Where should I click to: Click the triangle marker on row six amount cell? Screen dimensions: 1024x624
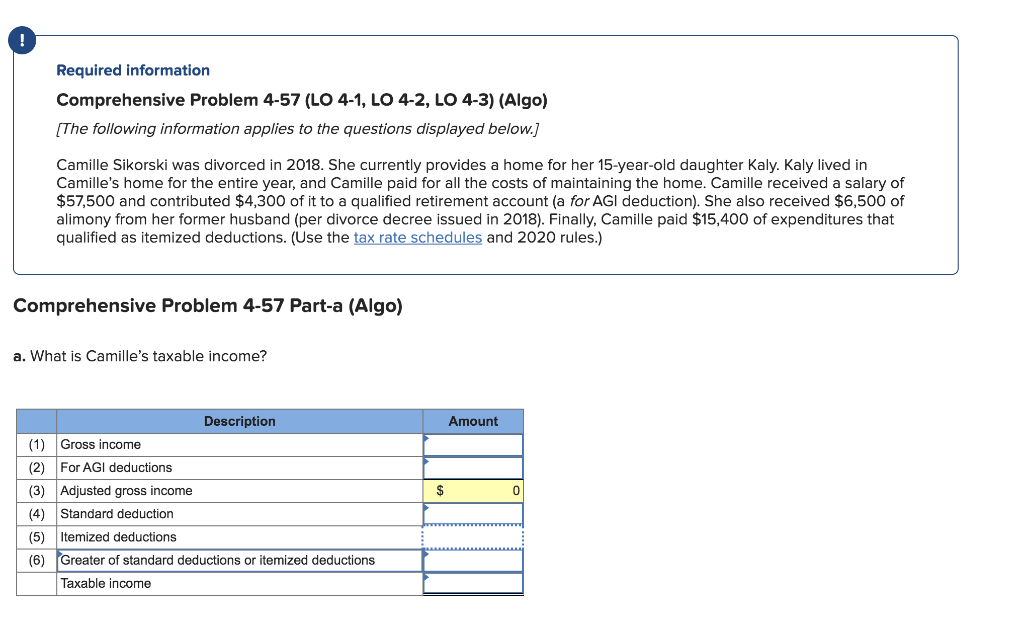point(428,553)
